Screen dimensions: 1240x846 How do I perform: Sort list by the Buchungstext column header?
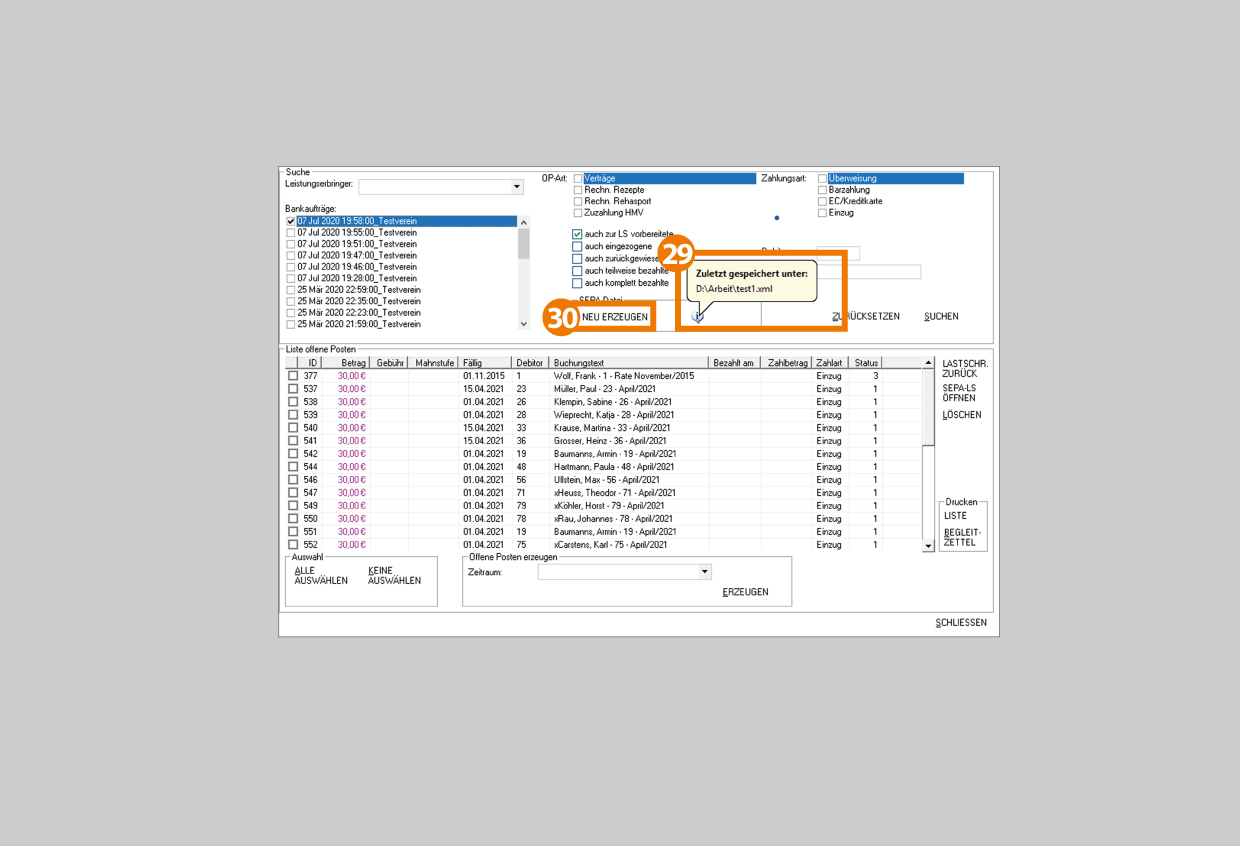(x=628, y=363)
